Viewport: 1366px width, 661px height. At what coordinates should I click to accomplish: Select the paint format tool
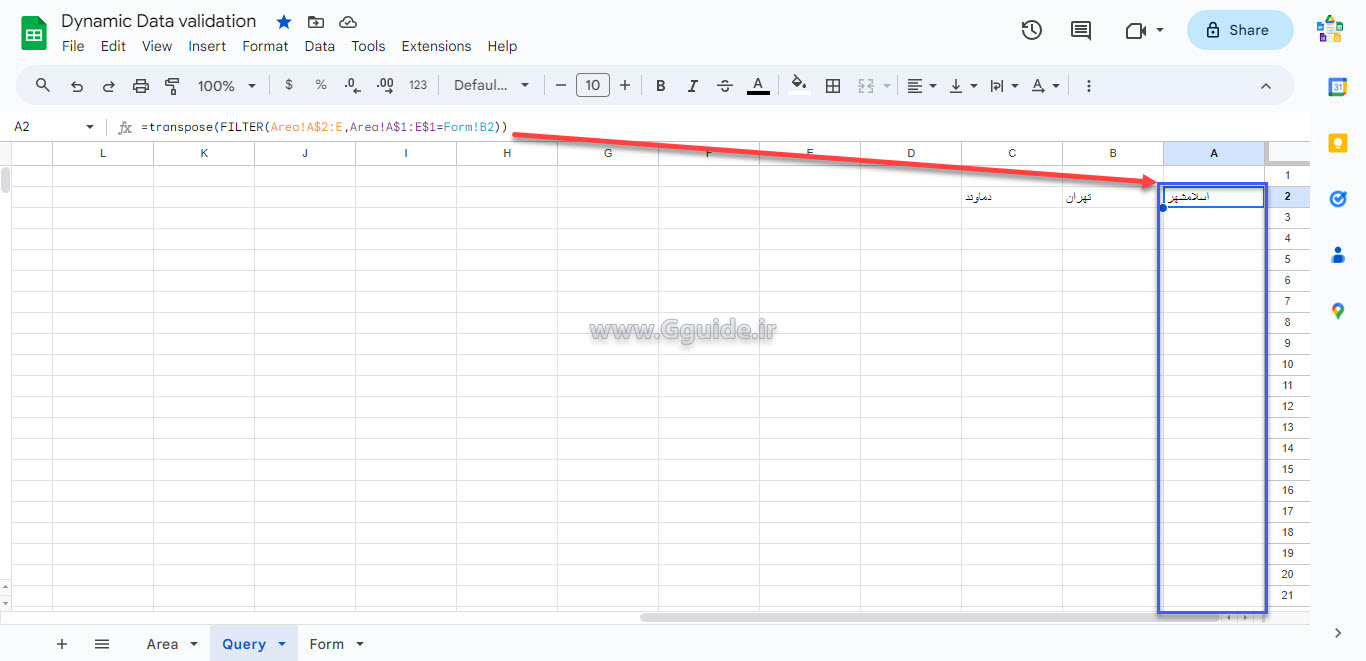click(172, 86)
